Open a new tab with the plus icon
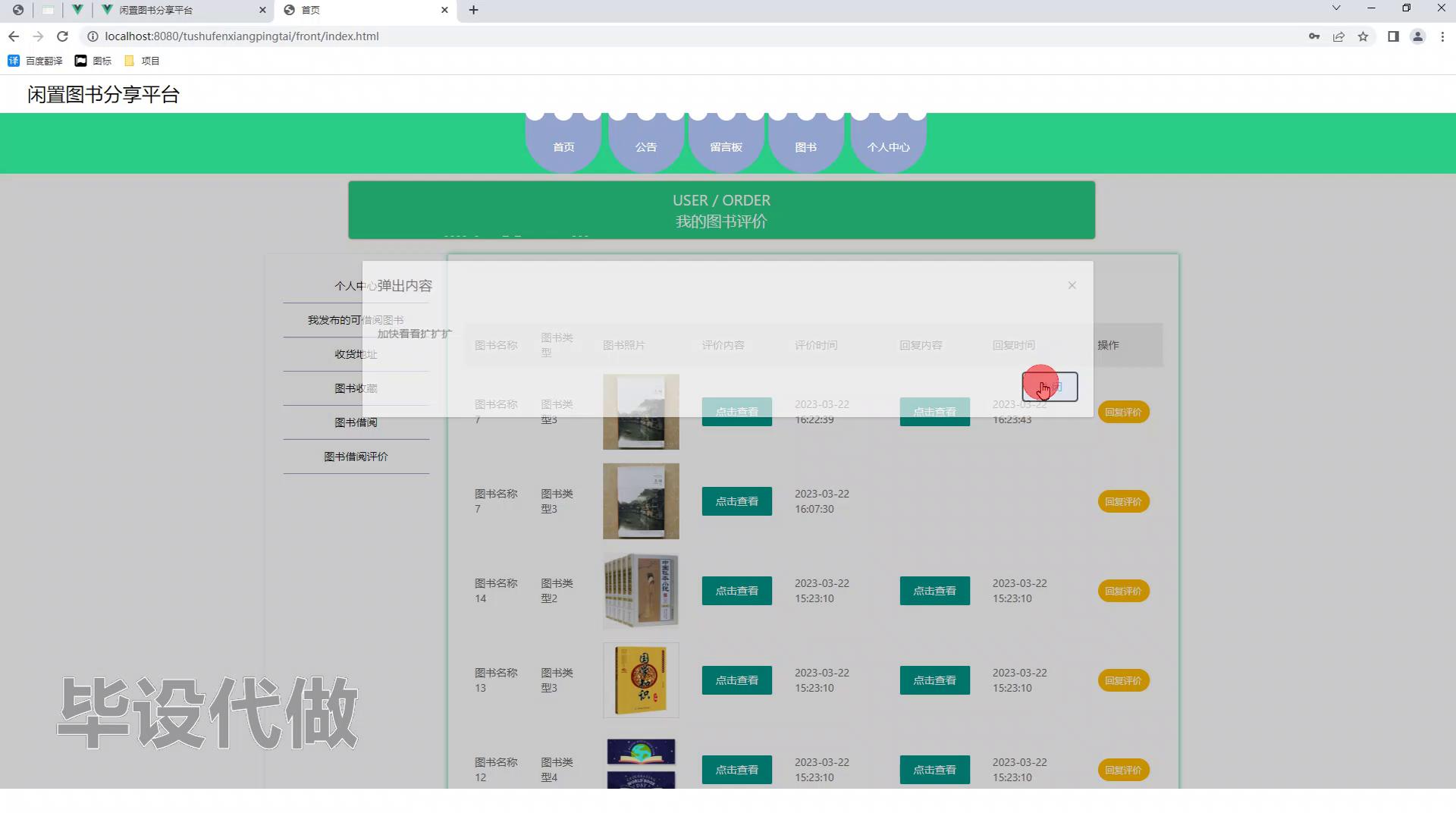Image resolution: width=1456 pixels, height=813 pixels. point(474,10)
